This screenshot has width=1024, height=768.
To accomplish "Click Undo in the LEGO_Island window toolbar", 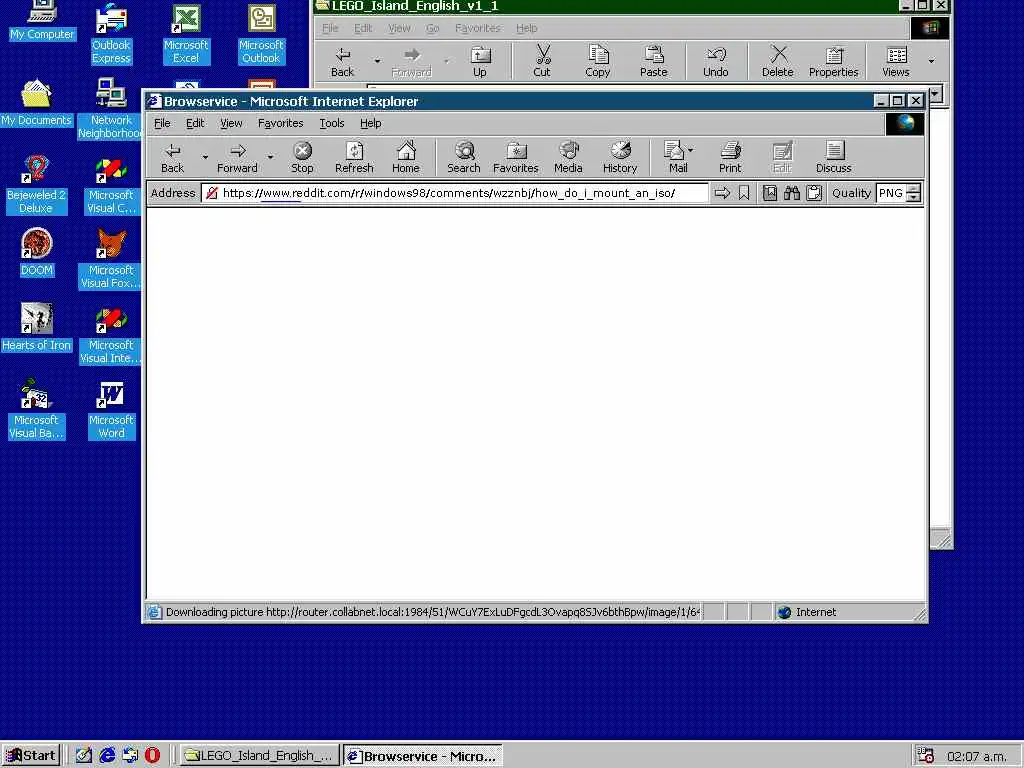I will pyautogui.click(x=716, y=61).
